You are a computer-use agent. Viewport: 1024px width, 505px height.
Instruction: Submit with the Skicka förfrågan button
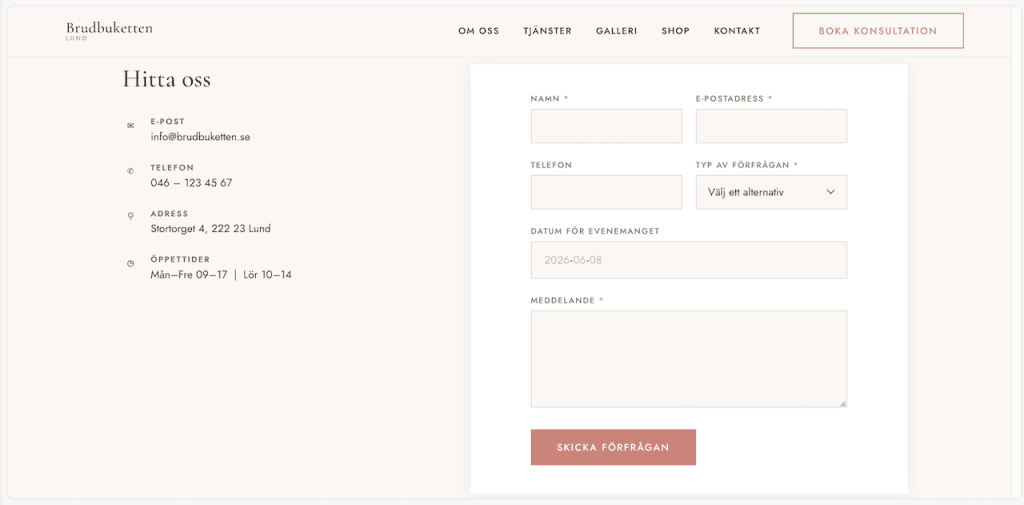point(613,448)
